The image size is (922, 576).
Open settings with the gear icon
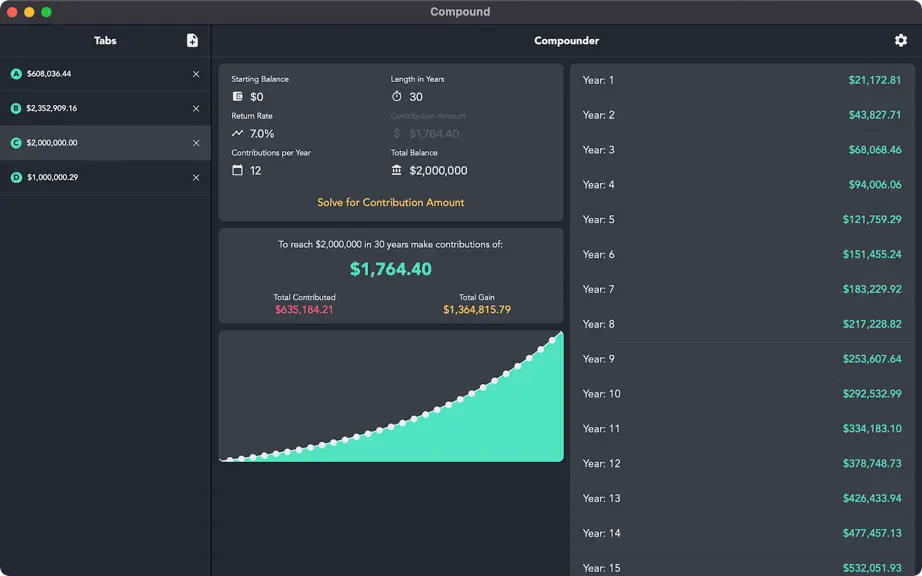[900, 41]
